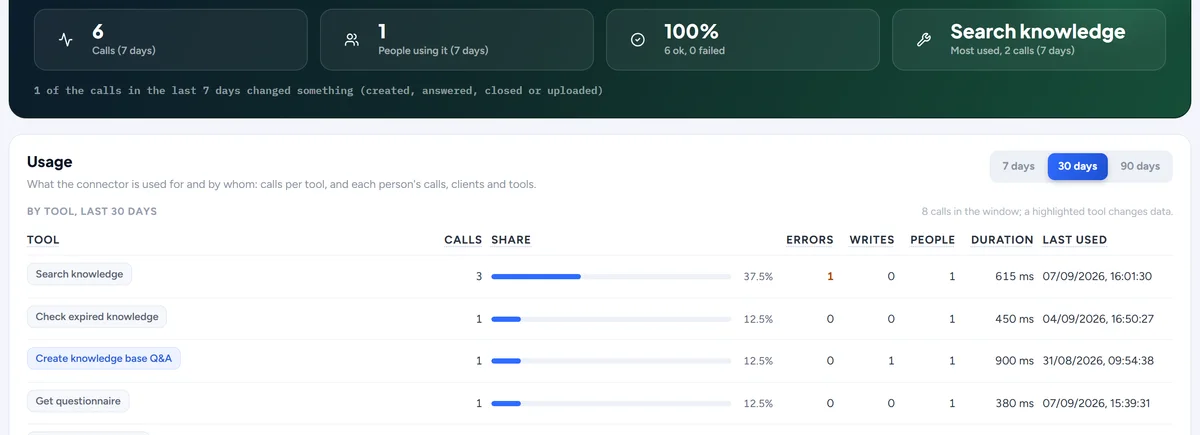This screenshot has height=435, width=1200.
Task: Switch usage window to 90 days
Action: coord(1140,166)
